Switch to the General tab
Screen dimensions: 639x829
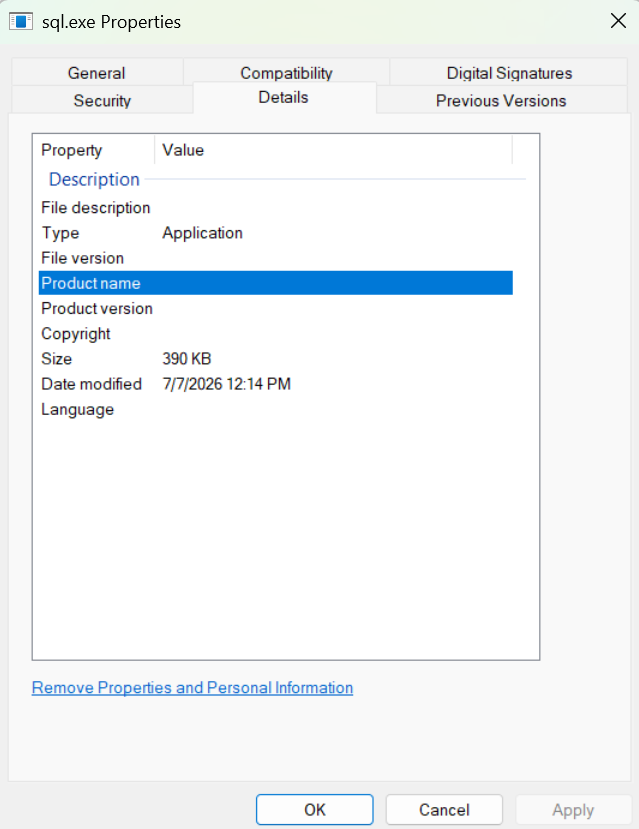pos(97,72)
